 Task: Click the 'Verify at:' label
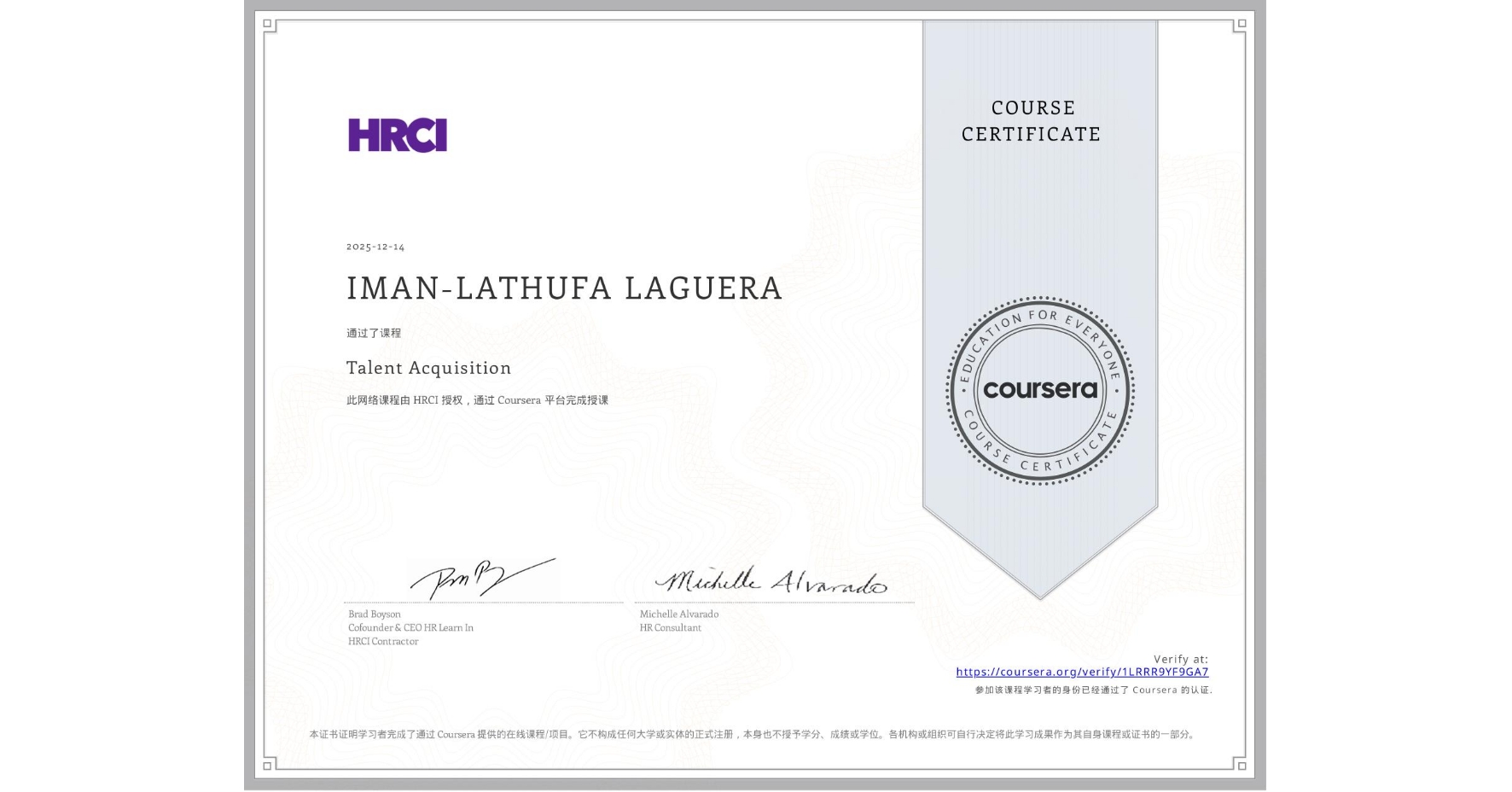click(x=1181, y=659)
